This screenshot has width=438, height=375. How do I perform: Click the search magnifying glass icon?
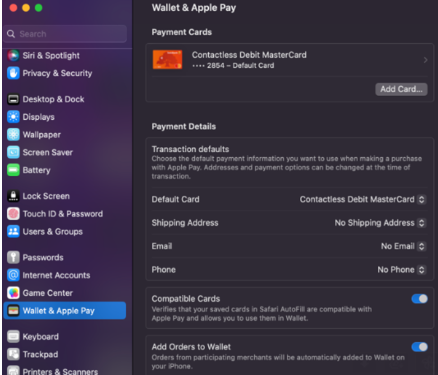[11, 34]
